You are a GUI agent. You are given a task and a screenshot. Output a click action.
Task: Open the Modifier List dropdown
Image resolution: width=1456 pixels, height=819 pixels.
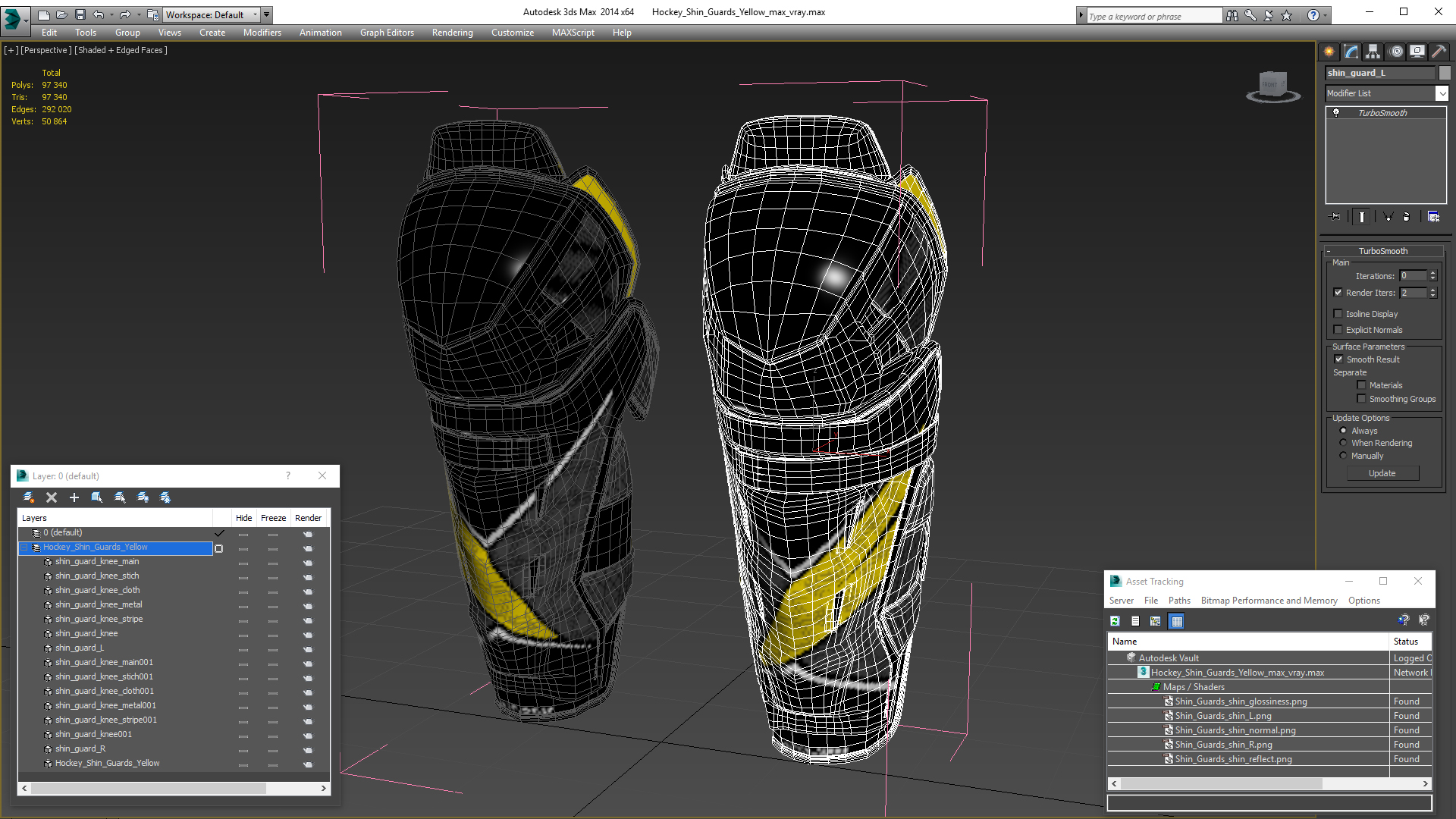pyautogui.click(x=1442, y=93)
